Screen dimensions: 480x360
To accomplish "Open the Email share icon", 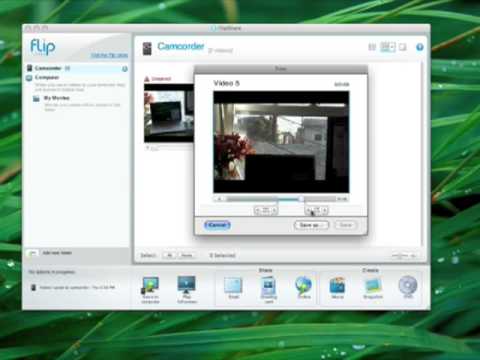I will click(233, 285).
